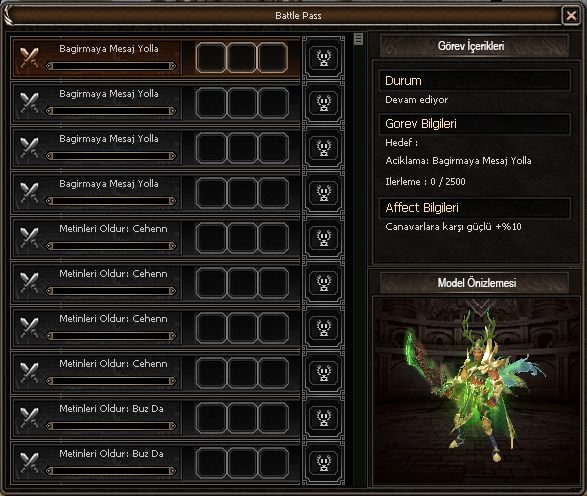Click crossed swords icon of last quest
The width and height of the screenshot is (587, 496).
[x=29, y=463]
